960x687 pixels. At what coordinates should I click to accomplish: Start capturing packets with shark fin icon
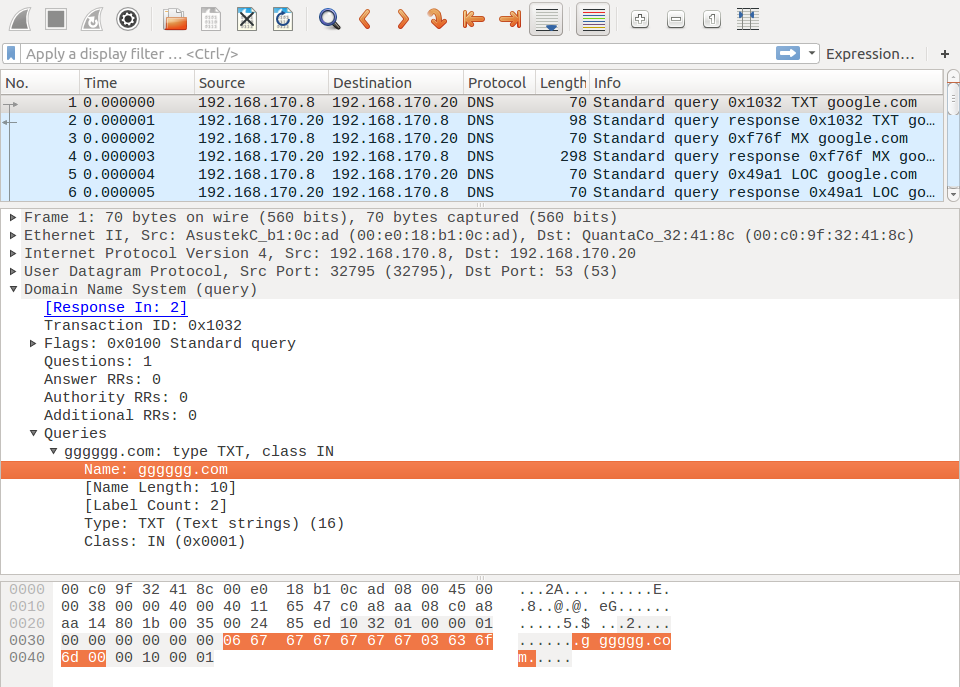tap(21, 18)
